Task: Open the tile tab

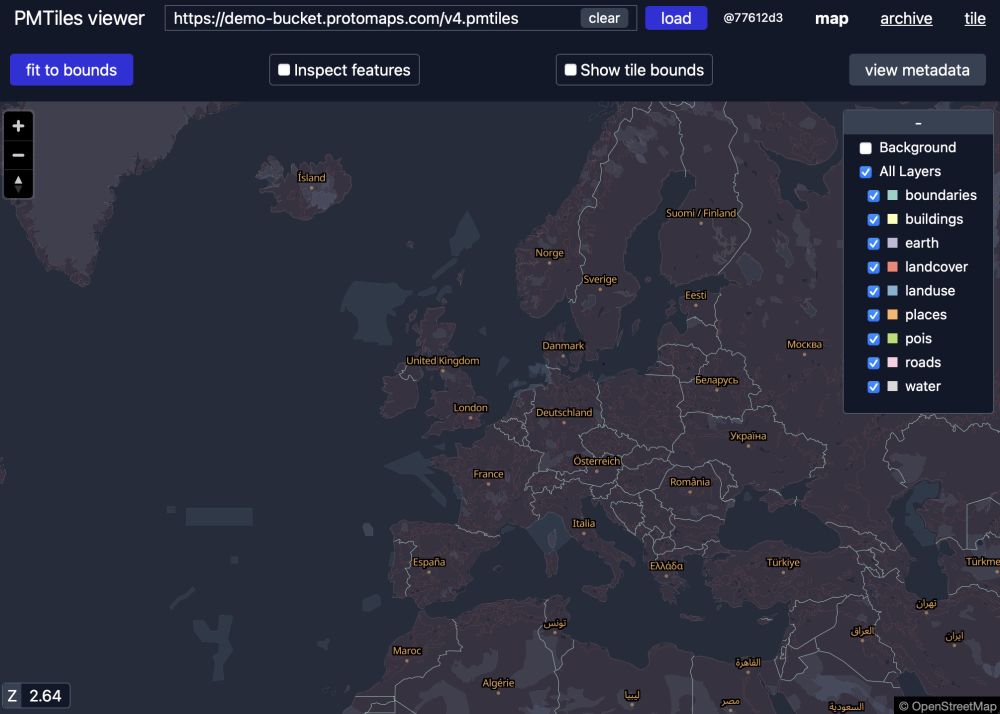Action: tap(974, 18)
